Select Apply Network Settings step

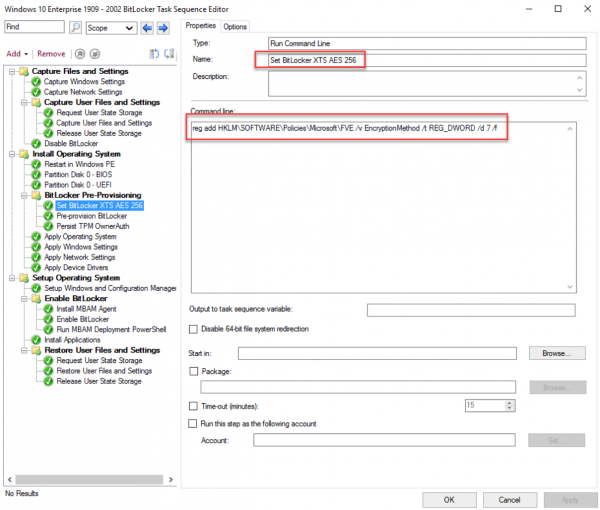coord(80,257)
